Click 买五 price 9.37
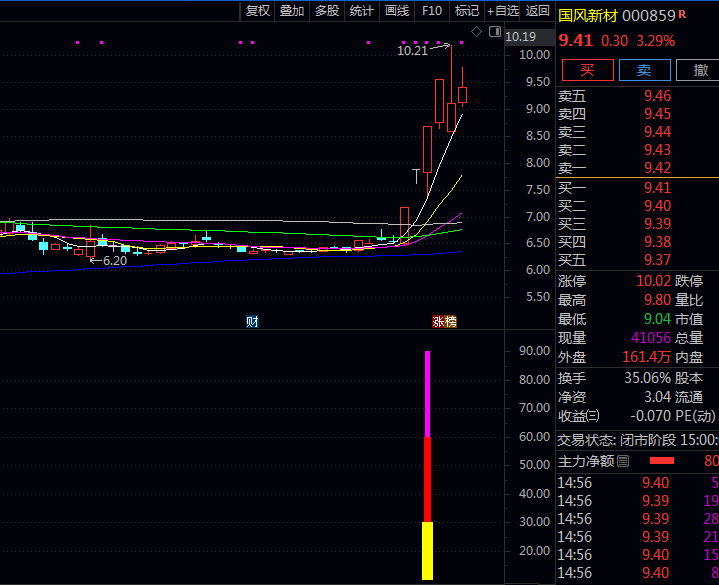 coord(657,260)
